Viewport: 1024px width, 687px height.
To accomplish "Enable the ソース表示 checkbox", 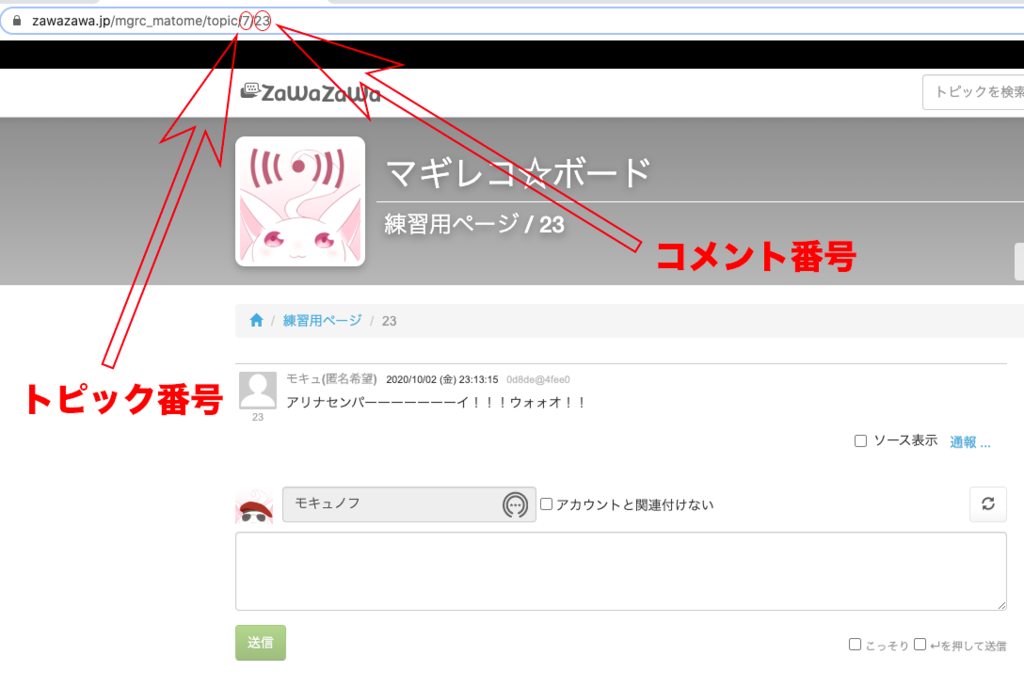I will [x=860, y=441].
